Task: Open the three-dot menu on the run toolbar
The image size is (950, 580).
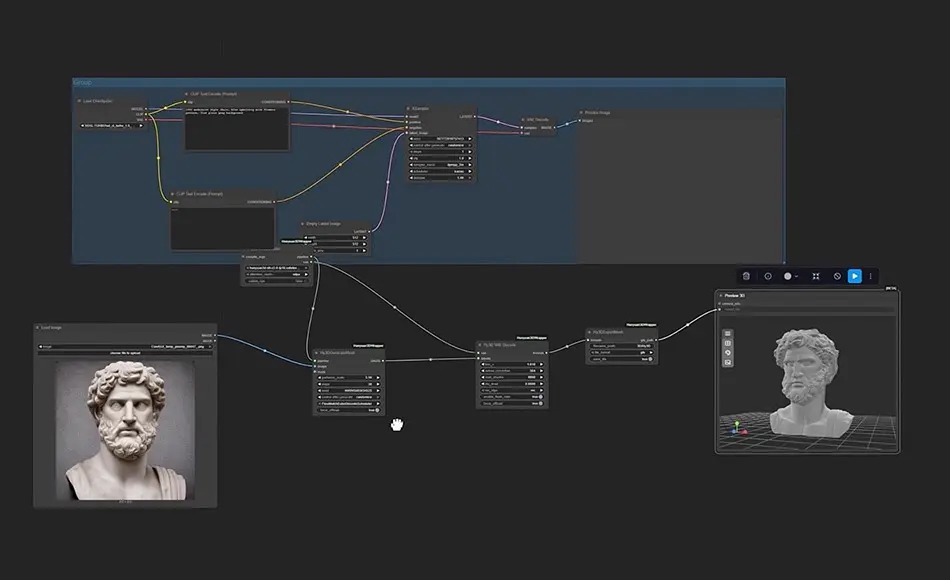Action: 870,276
